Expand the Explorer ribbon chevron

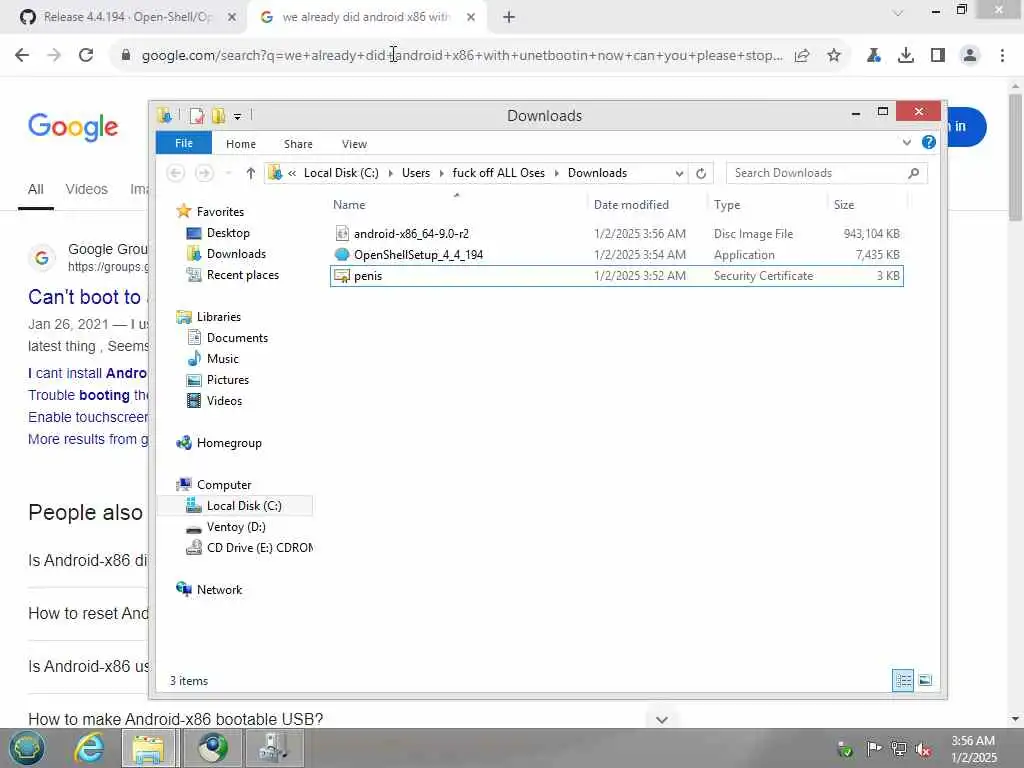(906, 142)
